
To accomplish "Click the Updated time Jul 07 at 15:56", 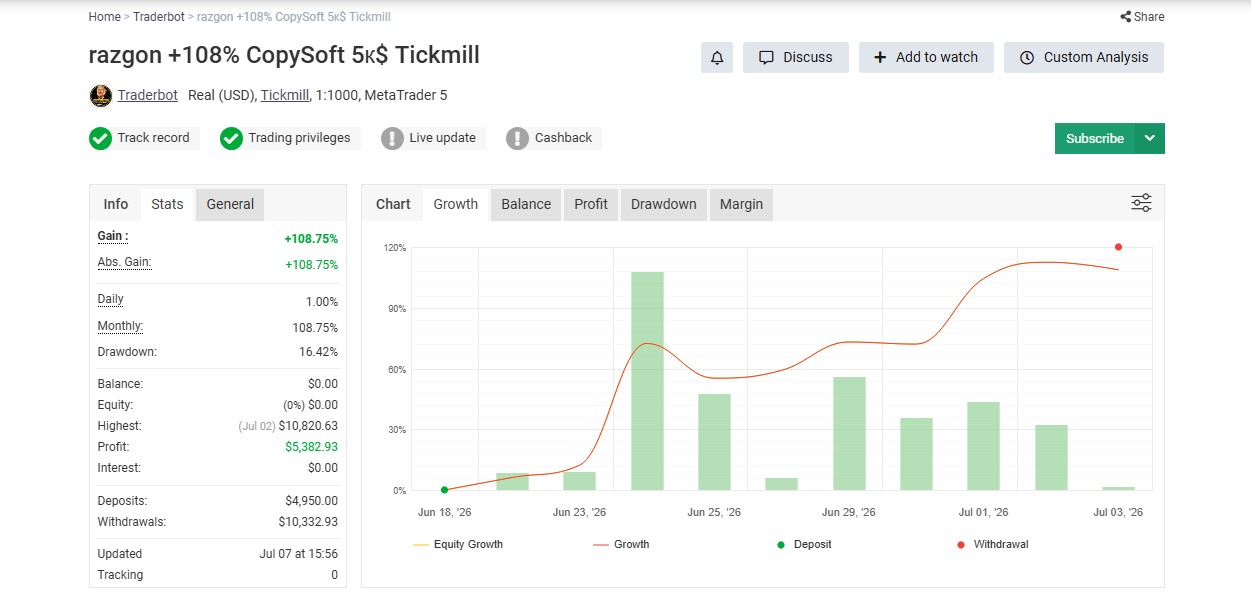I will pyautogui.click(x=298, y=554).
